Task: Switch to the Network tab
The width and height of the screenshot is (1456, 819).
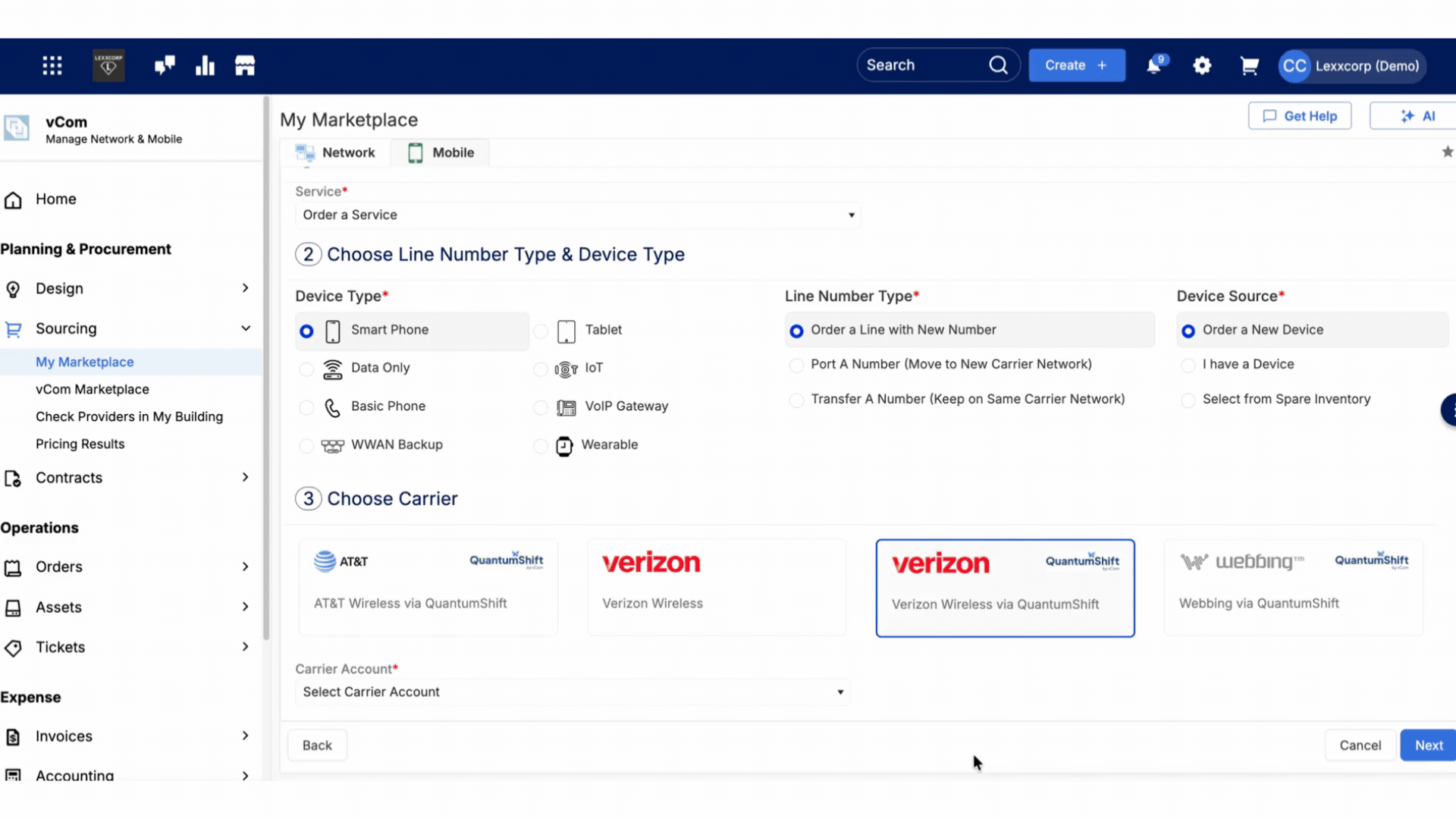Action: [x=335, y=152]
